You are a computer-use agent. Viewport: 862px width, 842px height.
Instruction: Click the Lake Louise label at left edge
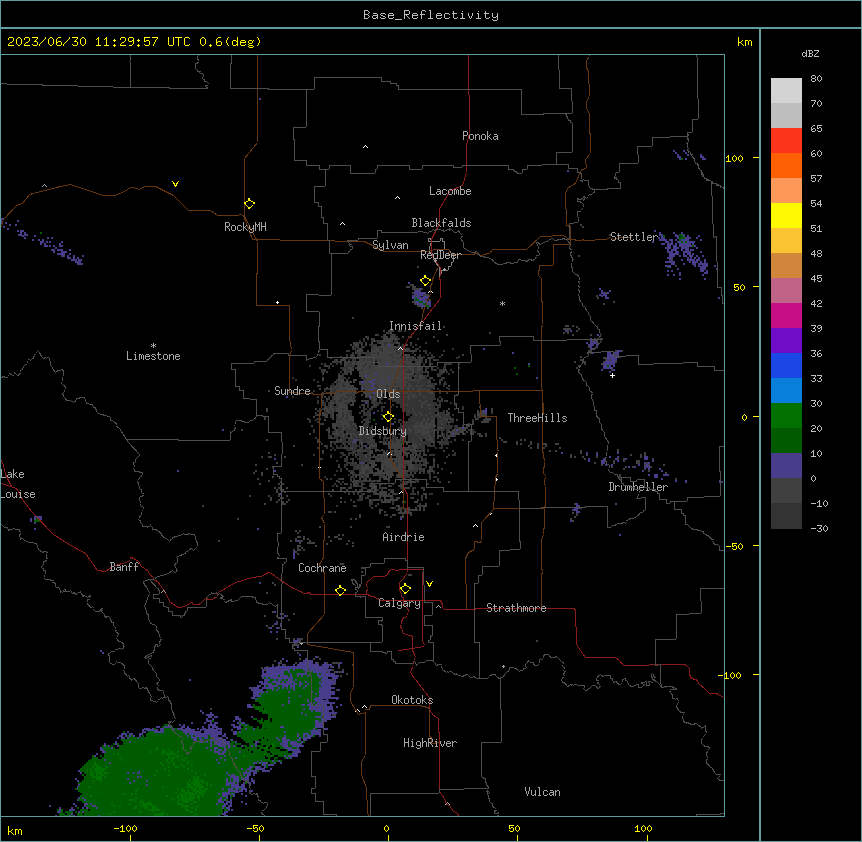point(18,484)
